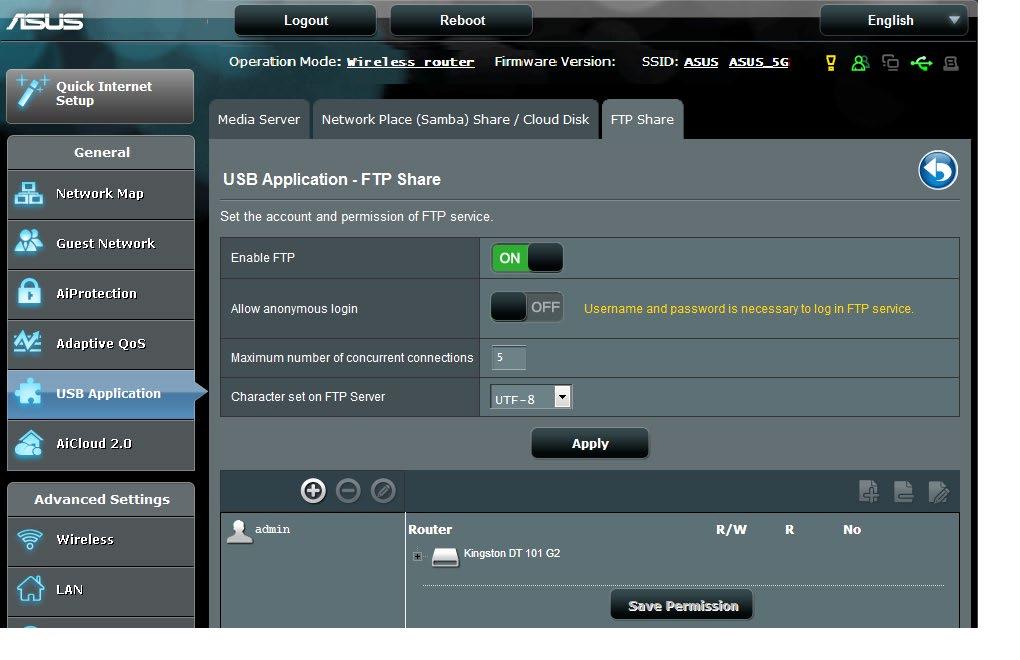Click the blue back arrow button
The height and width of the screenshot is (660, 1020).
pyautogui.click(x=937, y=170)
